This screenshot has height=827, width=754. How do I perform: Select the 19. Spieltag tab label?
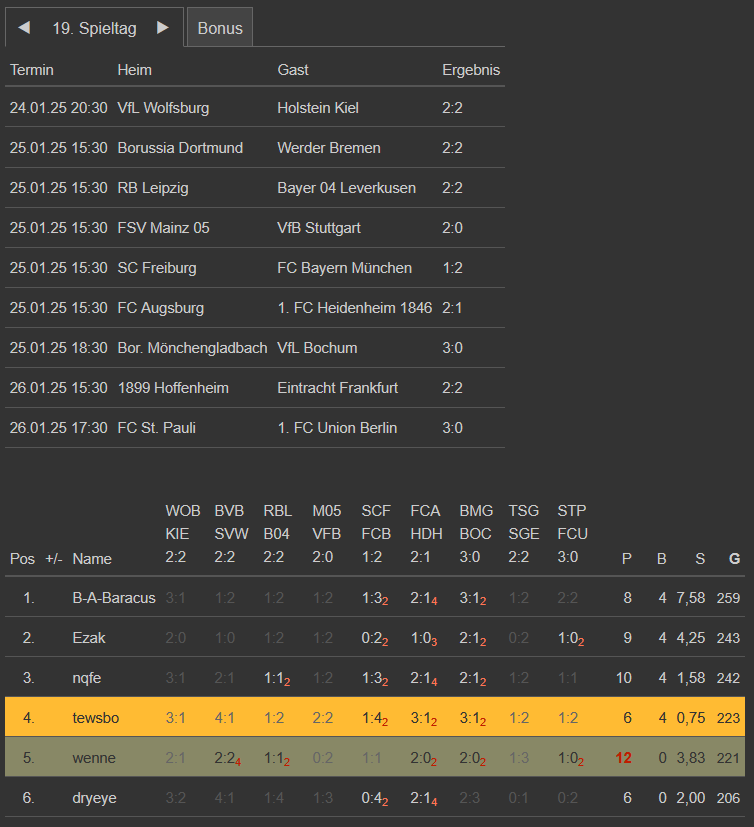pos(94,28)
